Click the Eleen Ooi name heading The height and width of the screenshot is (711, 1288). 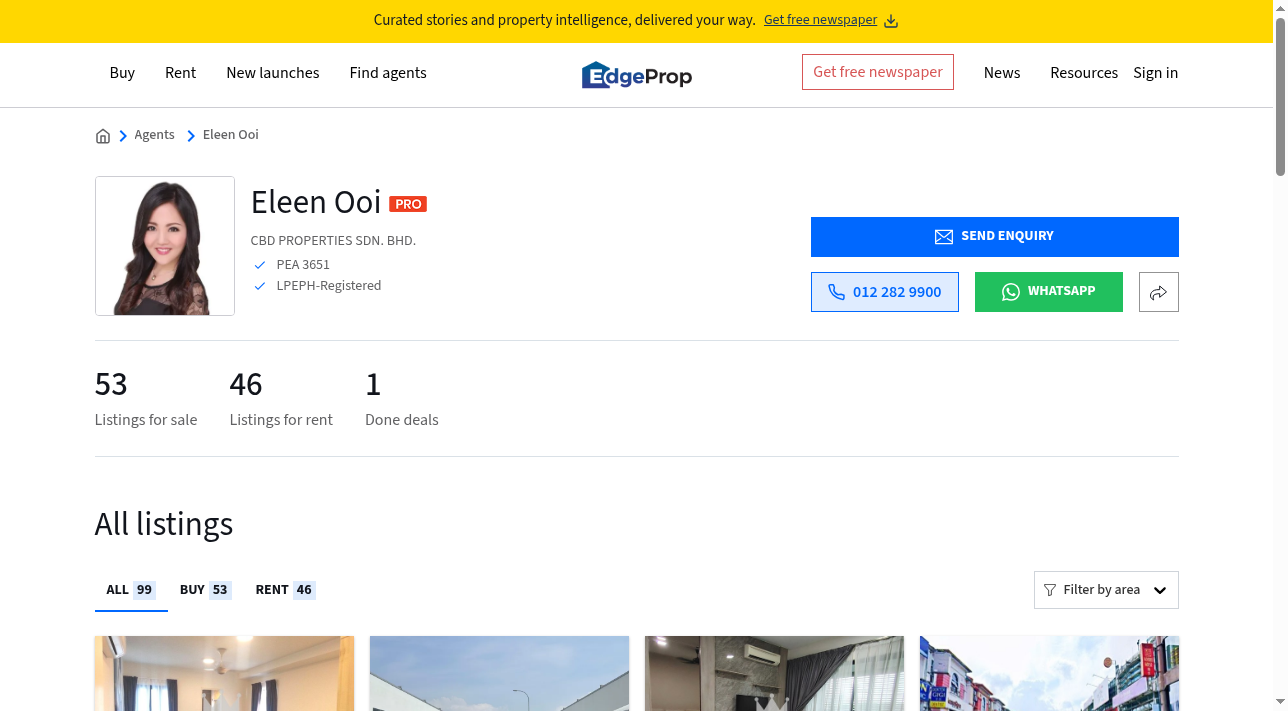click(316, 202)
